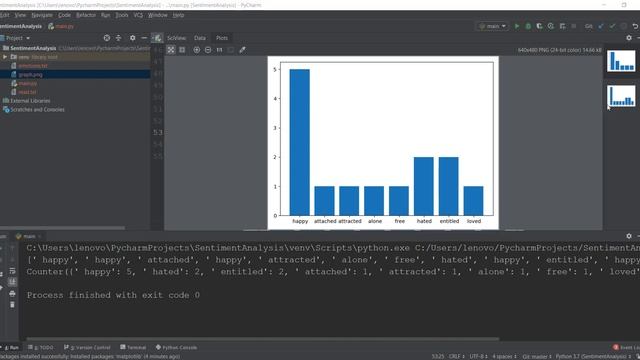Toggle scroll to end in console
Screen dimensions: 640x360
point(12,282)
